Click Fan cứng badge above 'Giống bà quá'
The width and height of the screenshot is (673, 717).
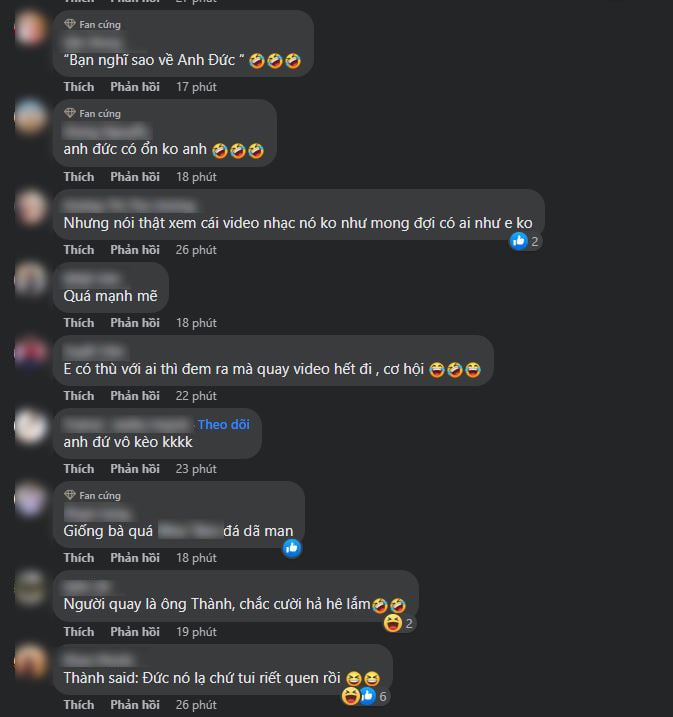92,495
